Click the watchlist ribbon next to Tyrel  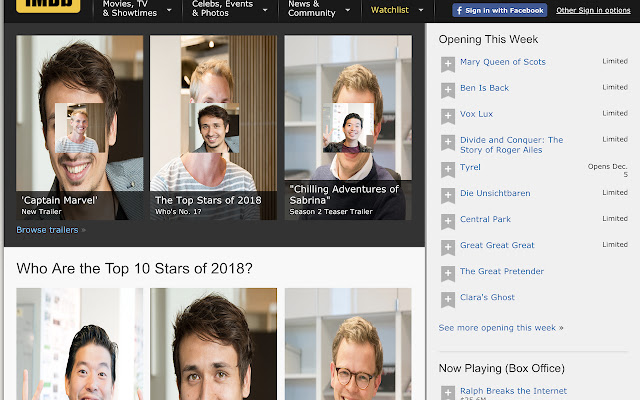tap(448, 169)
